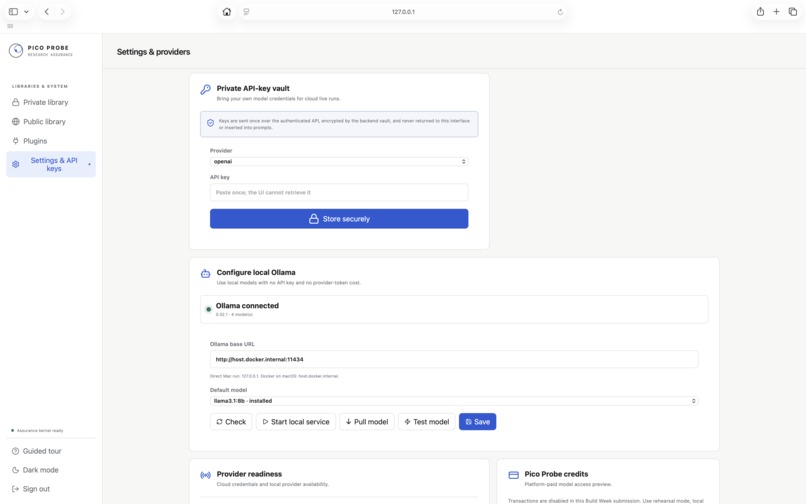Open the browser home page
Image resolution: width=806 pixels, height=504 pixels.
[227, 12]
